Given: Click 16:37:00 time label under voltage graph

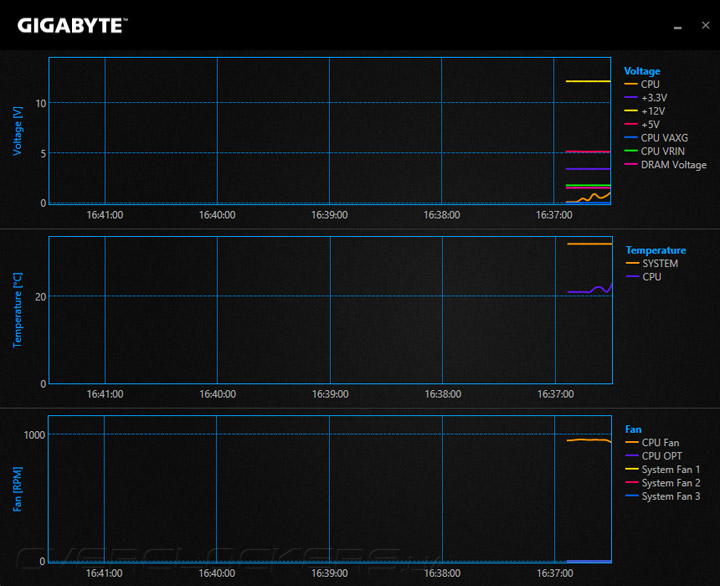Looking at the screenshot, I should [554, 215].
